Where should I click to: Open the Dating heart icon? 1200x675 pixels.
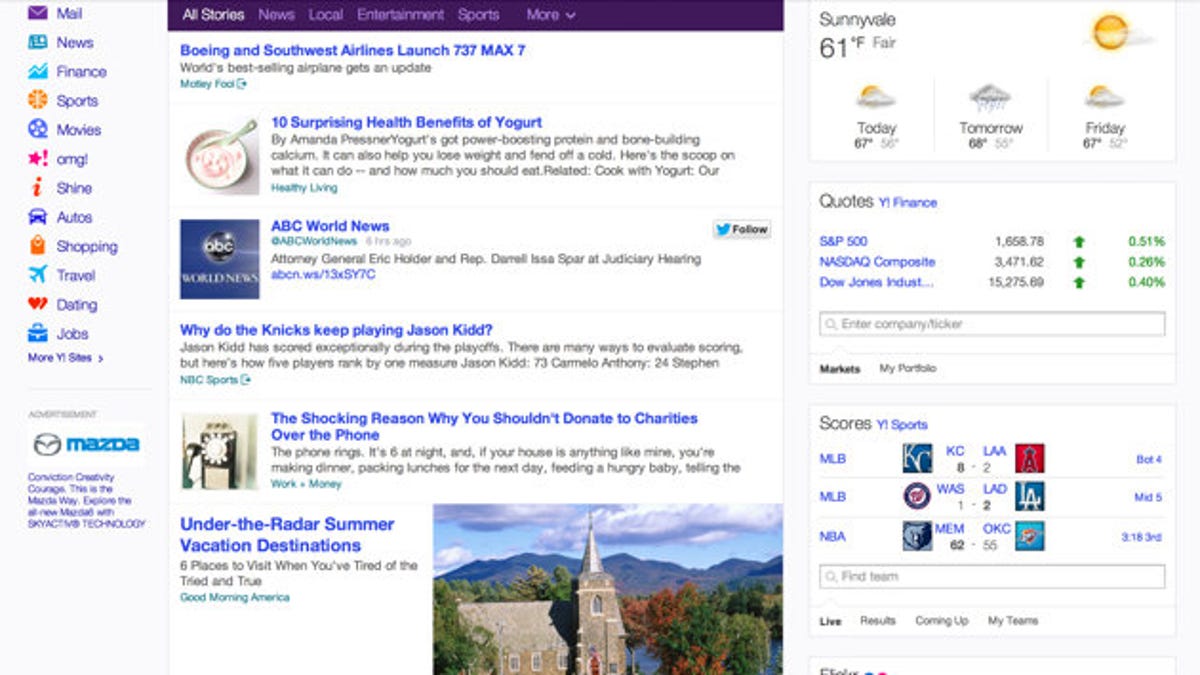pyautogui.click(x=37, y=304)
